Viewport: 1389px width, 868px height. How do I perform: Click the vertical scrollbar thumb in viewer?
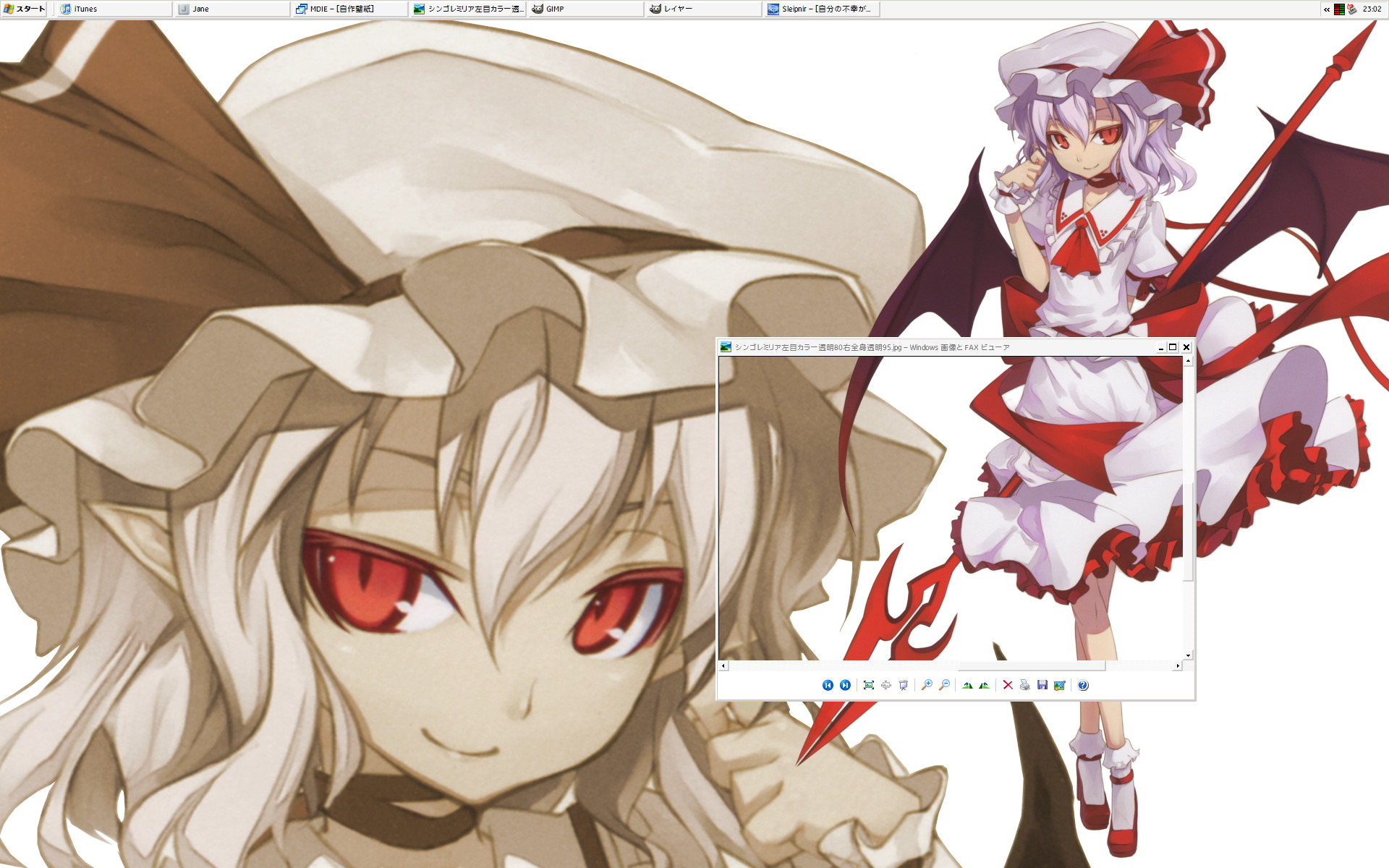pos(1188,532)
